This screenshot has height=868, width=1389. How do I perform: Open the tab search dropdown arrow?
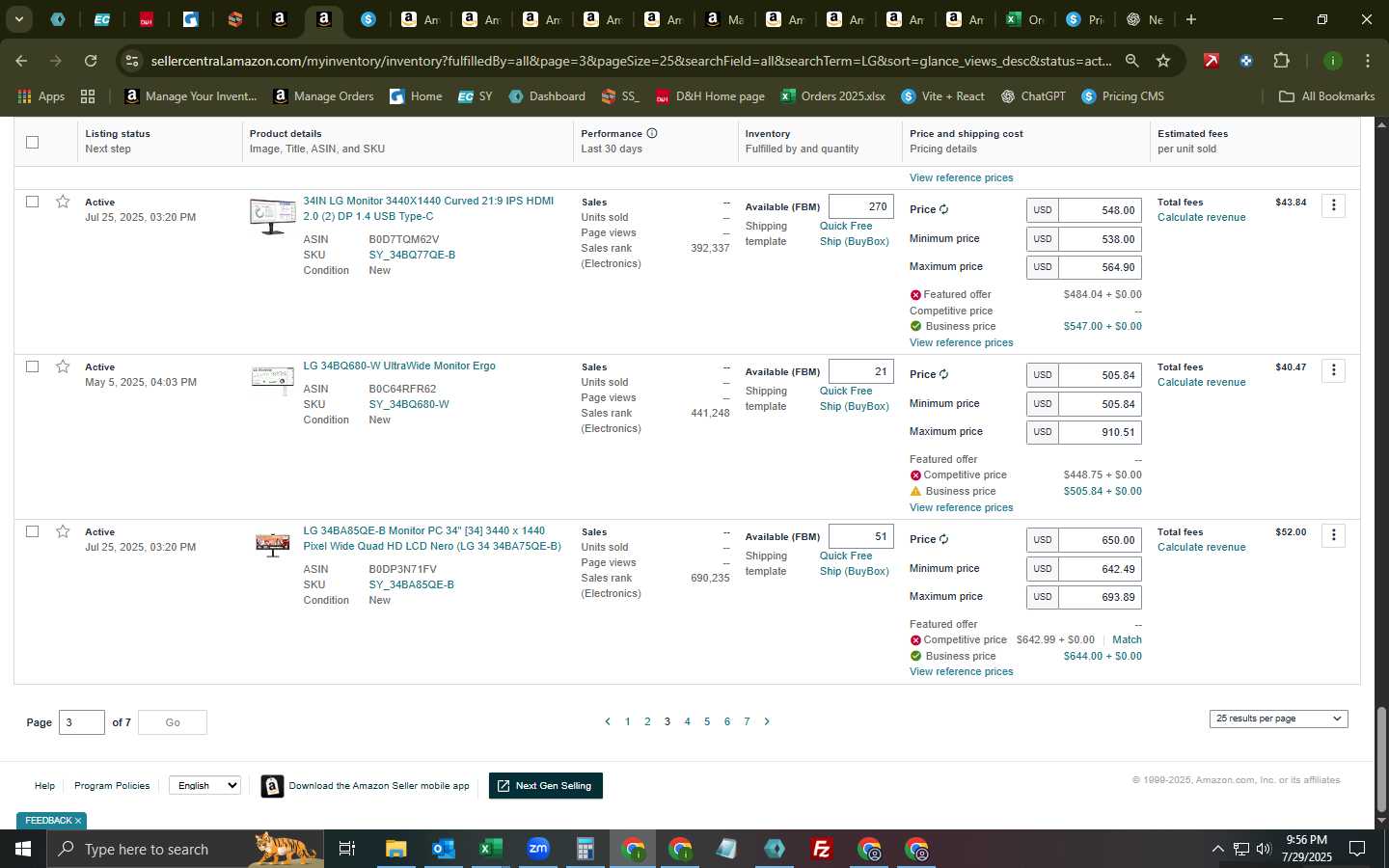tap(18, 19)
